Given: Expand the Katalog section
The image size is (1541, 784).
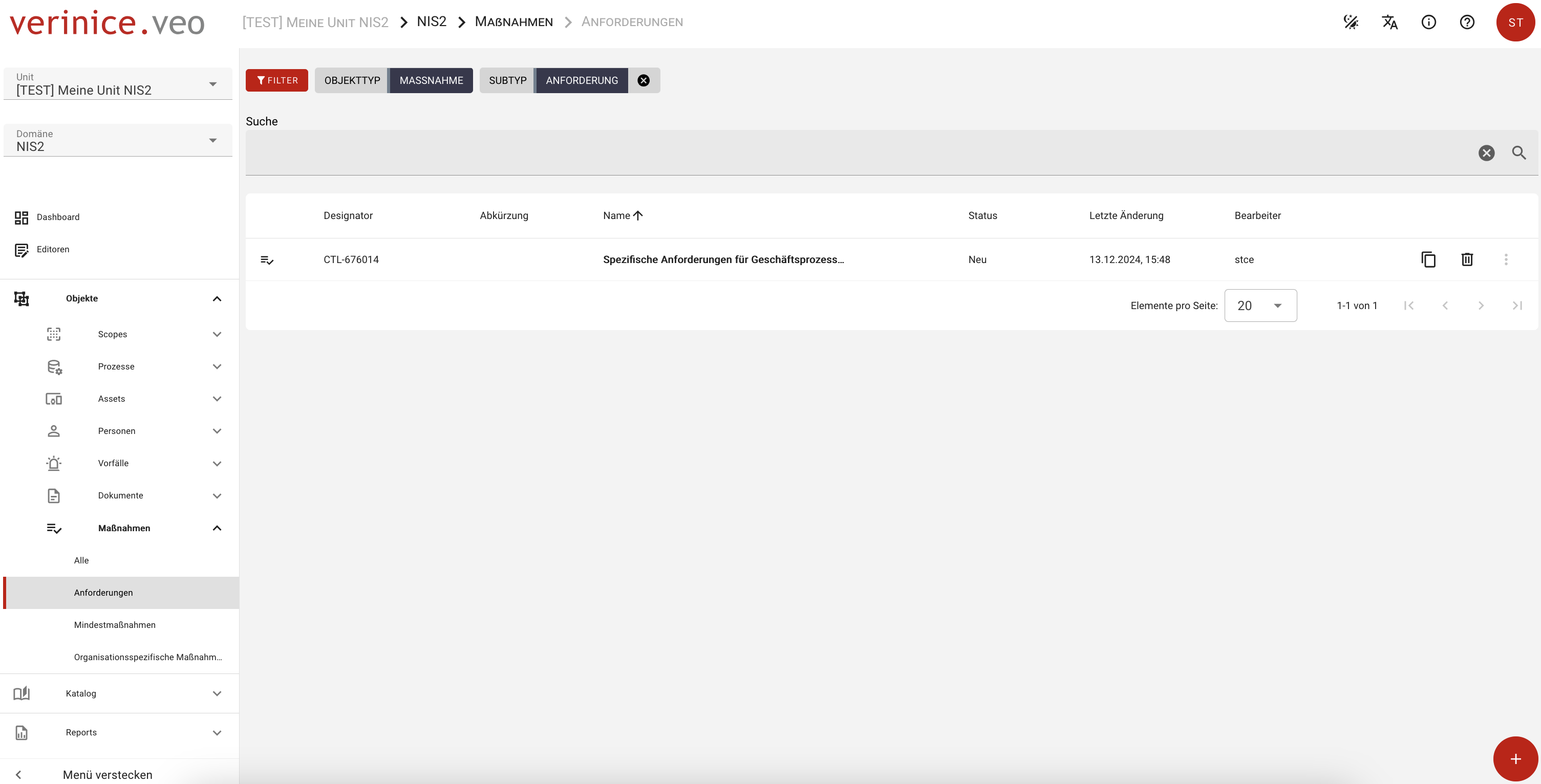Looking at the screenshot, I should point(217,693).
